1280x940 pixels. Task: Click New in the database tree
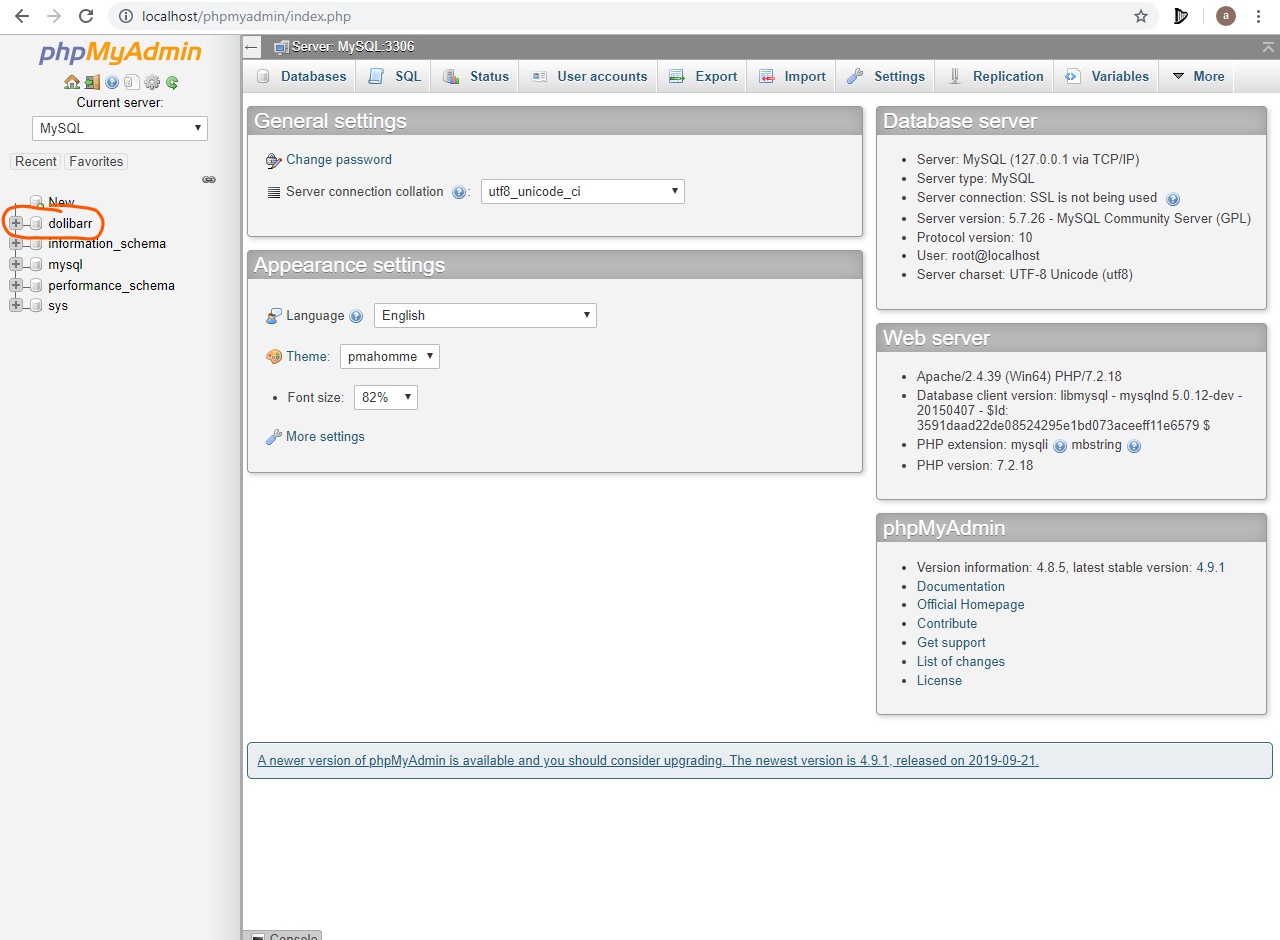pos(61,202)
